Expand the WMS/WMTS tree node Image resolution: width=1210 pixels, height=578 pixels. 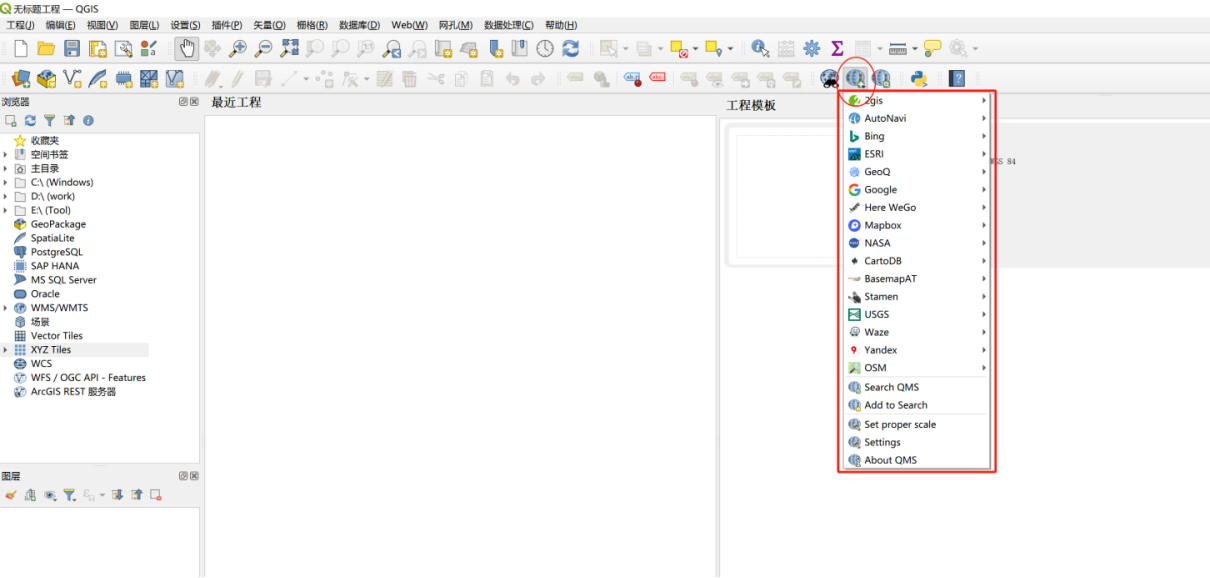click(5, 308)
